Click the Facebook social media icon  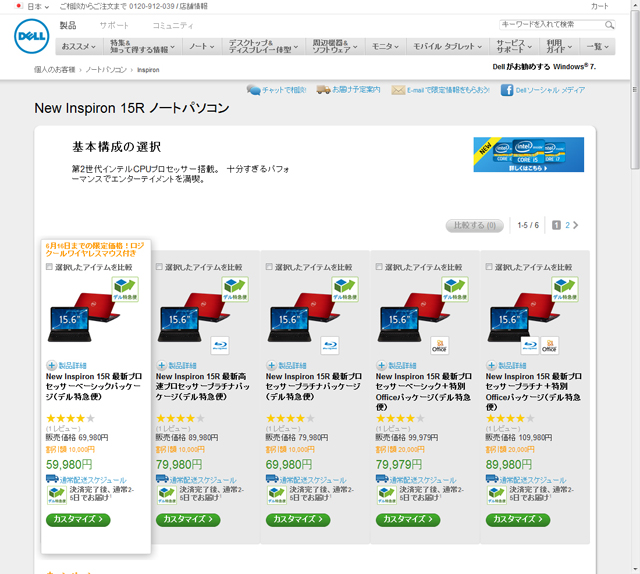click(x=507, y=90)
